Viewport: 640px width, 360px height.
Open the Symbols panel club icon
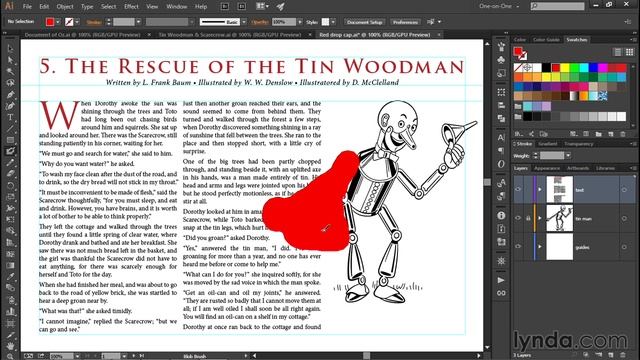(x=501, y=60)
